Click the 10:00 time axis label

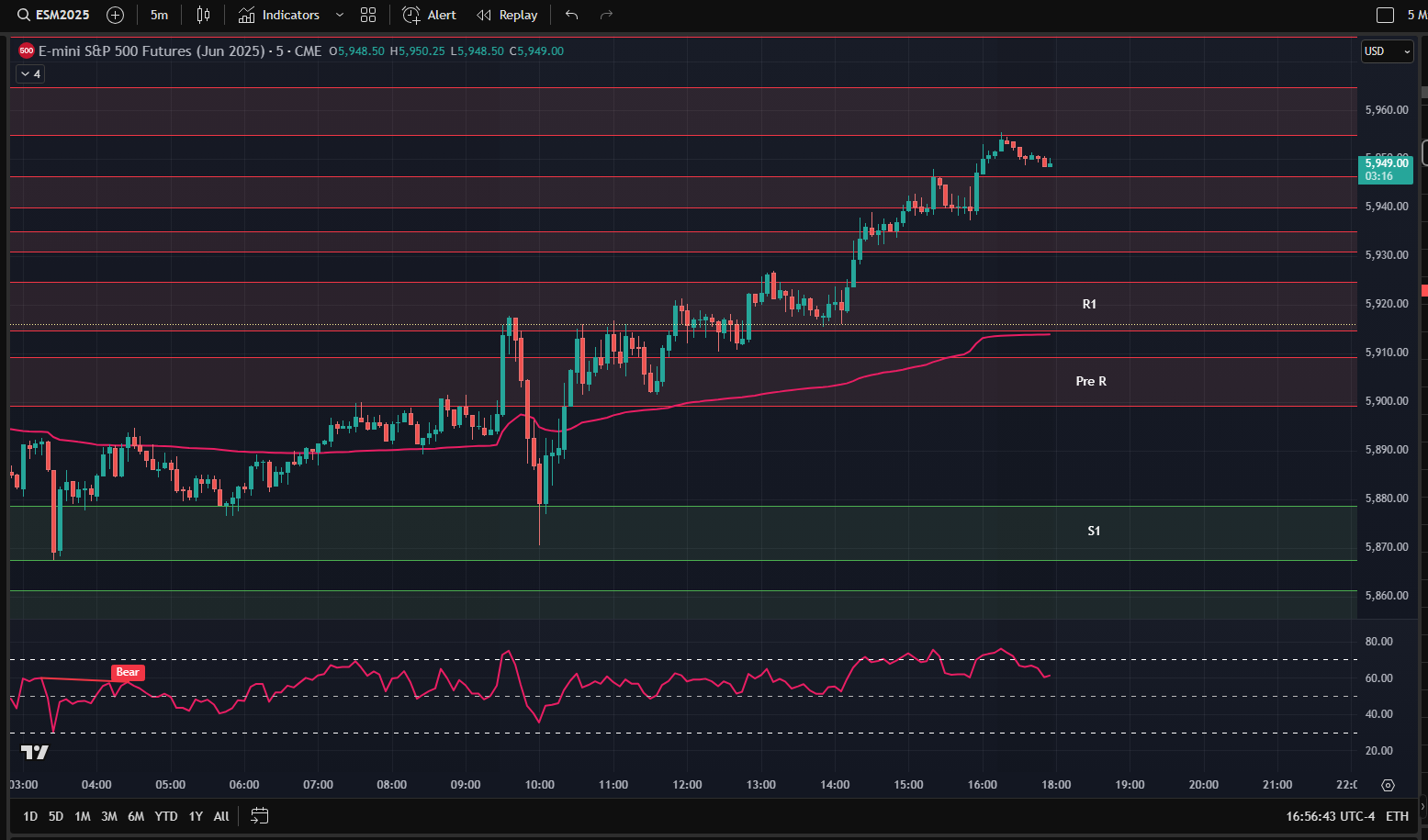click(539, 785)
